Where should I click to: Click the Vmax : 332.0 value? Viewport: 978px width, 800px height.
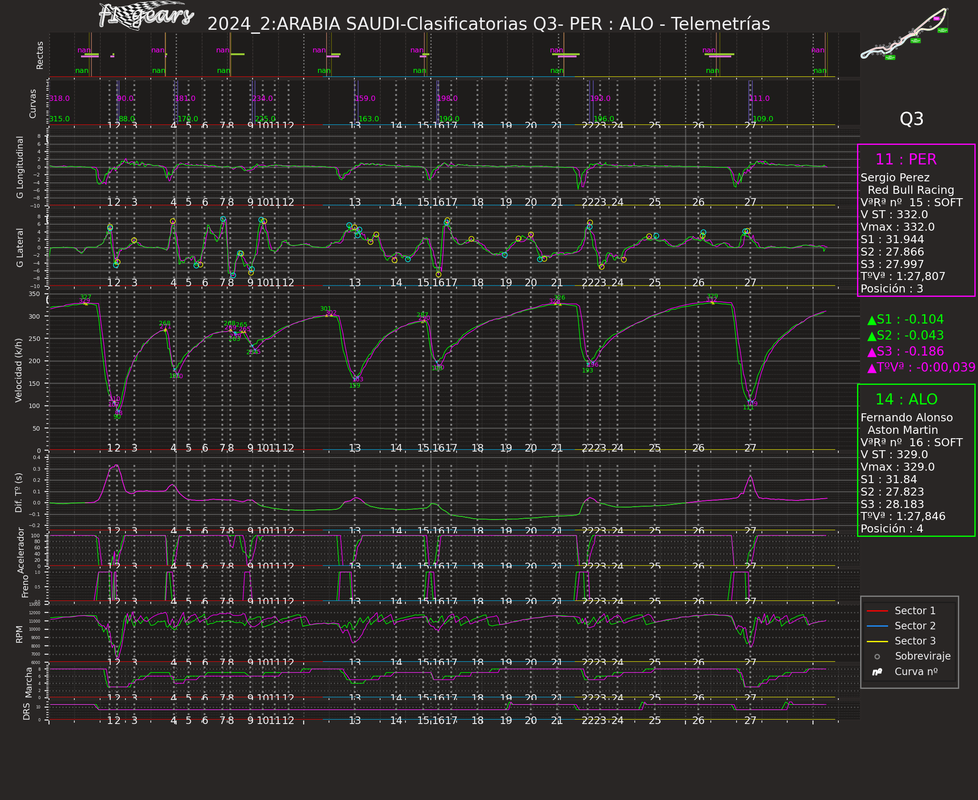[x=897, y=227]
